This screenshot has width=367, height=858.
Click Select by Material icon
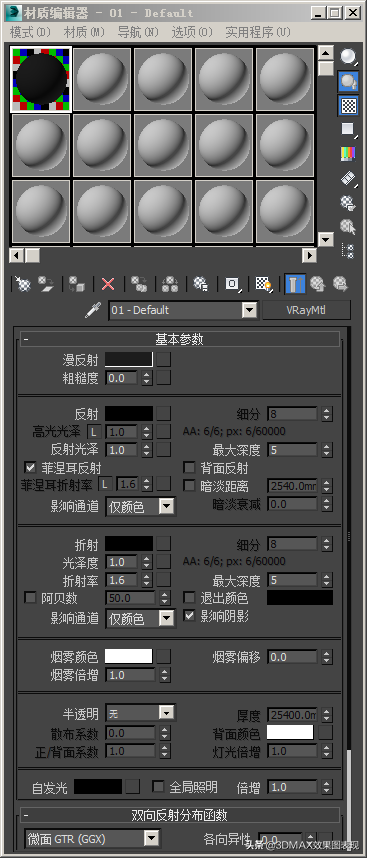point(348,227)
